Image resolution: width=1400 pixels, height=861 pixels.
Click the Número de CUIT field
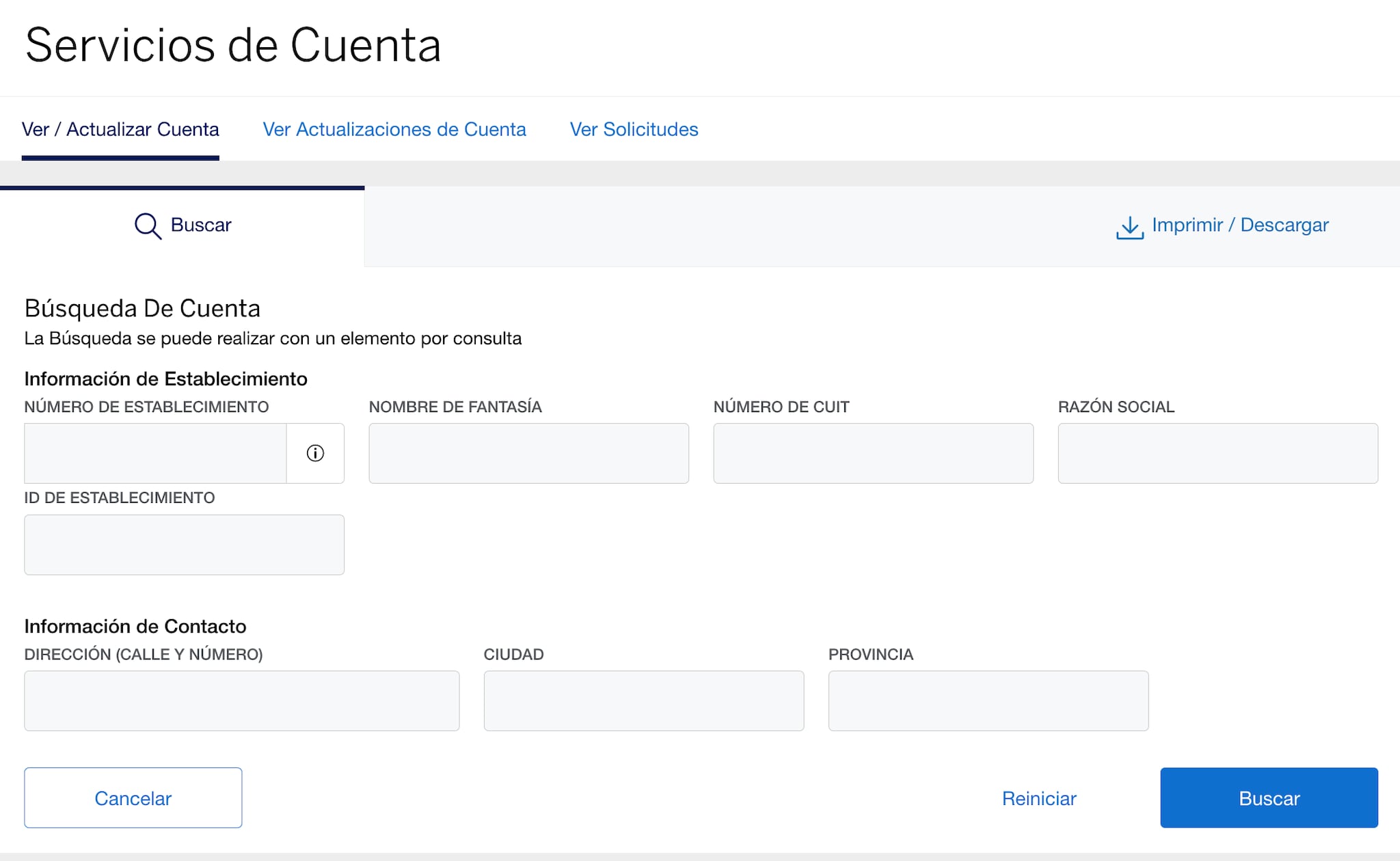pyautogui.click(x=874, y=453)
